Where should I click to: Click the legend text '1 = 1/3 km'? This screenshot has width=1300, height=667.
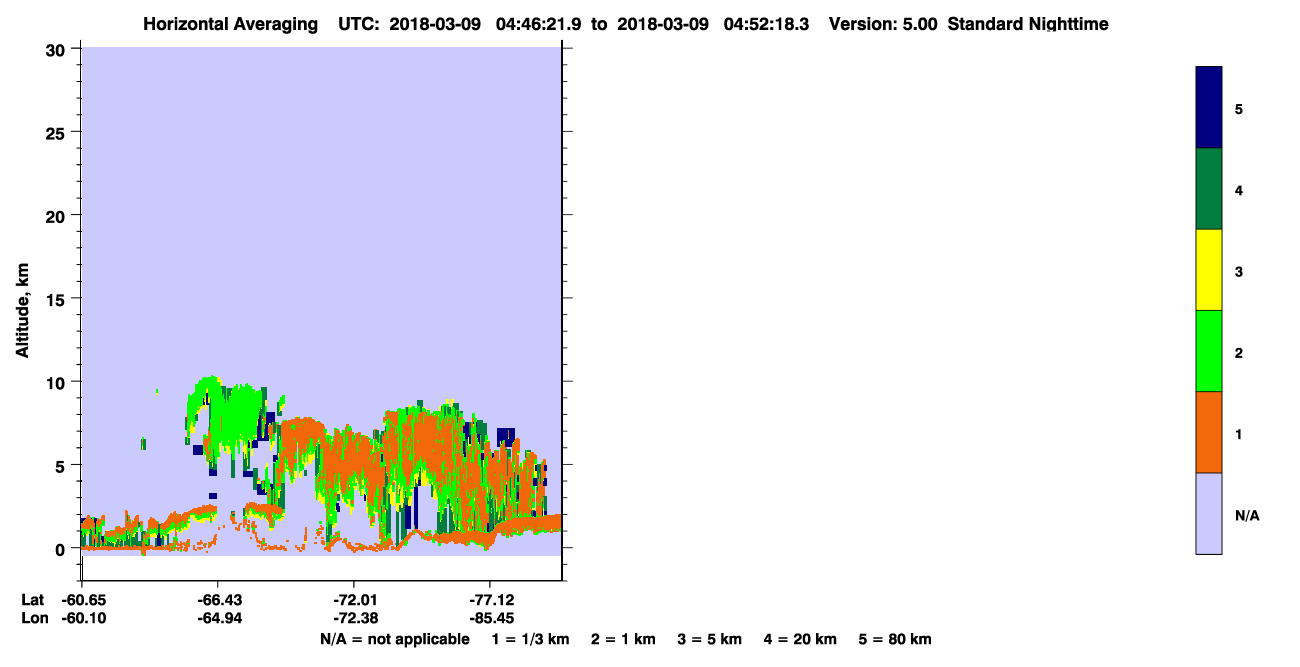pyautogui.click(x=530, y=639)
